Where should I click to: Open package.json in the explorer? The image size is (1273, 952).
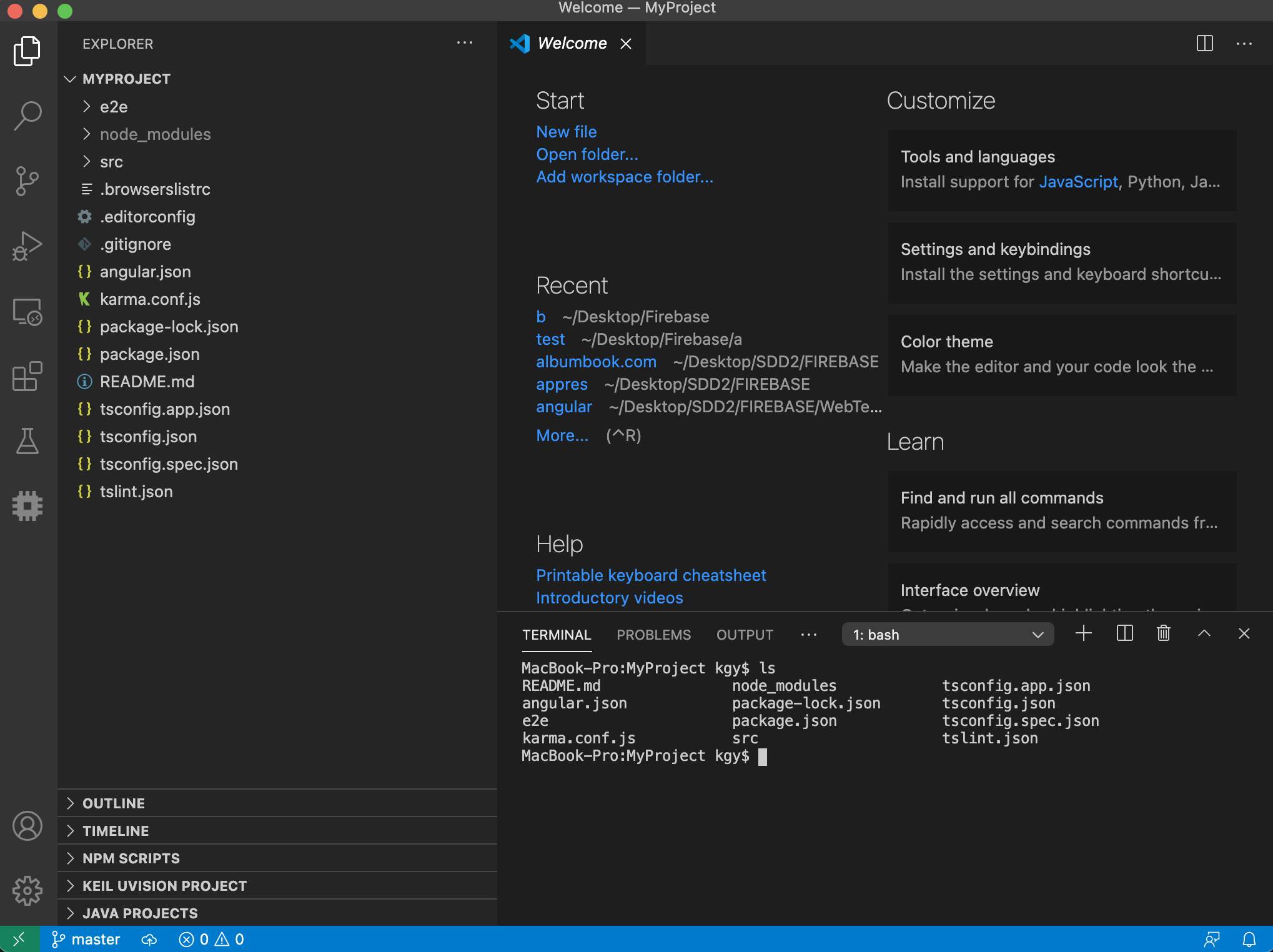(x=150, y=354)
